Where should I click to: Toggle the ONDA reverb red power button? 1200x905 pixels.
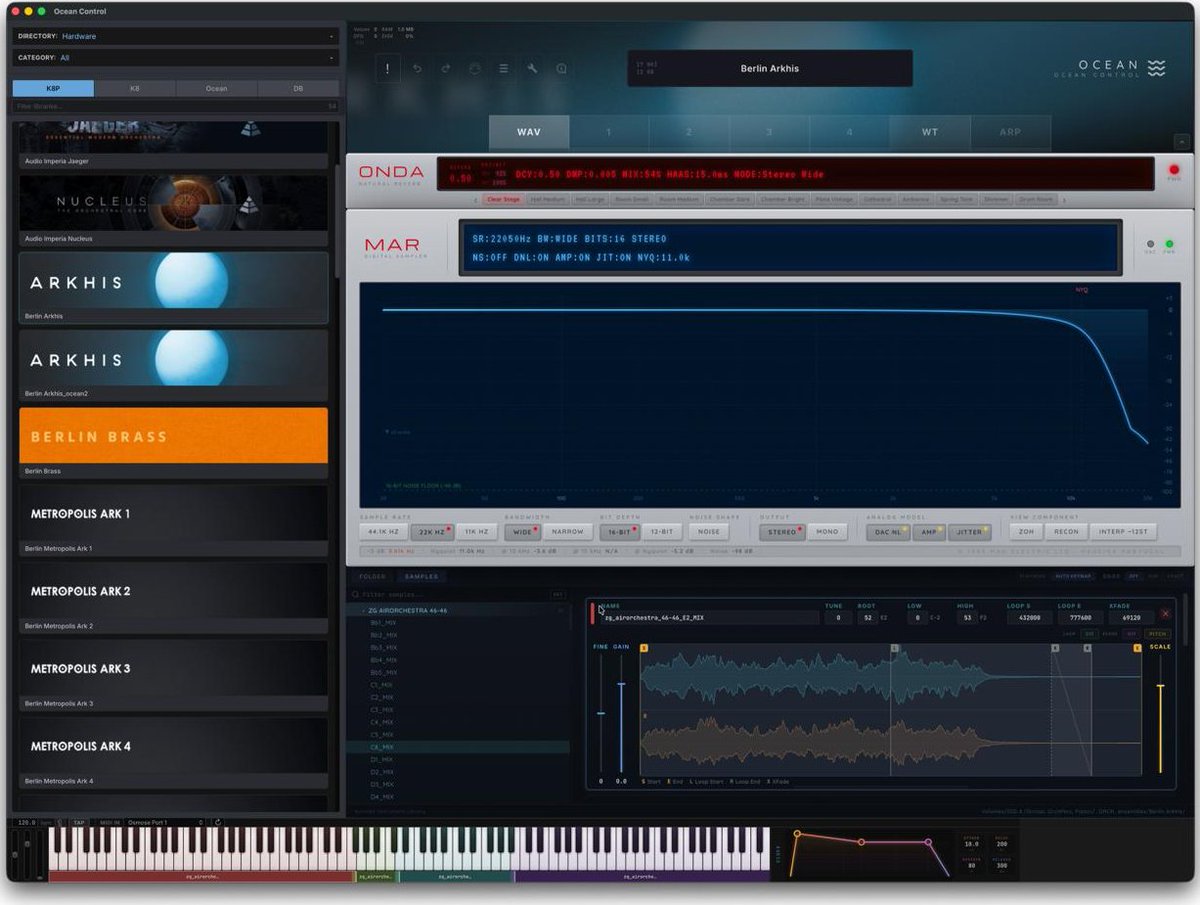click(1174, 171)
